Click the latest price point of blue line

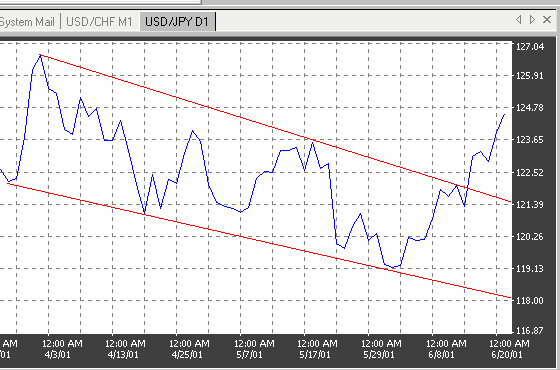click(x=504, y=115)
